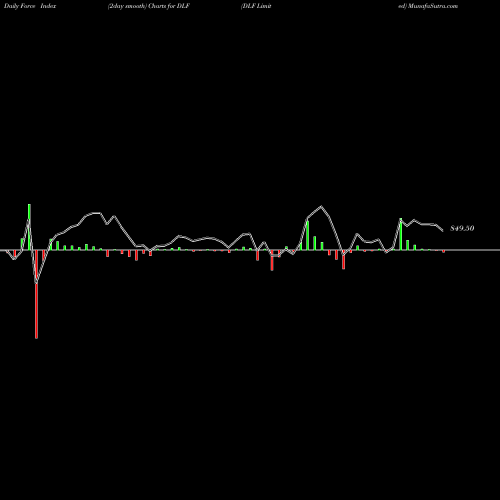Click the 'ed) MunafaSutra.com' header text
This screenshot has height=500, width=500.
(428, 6)
